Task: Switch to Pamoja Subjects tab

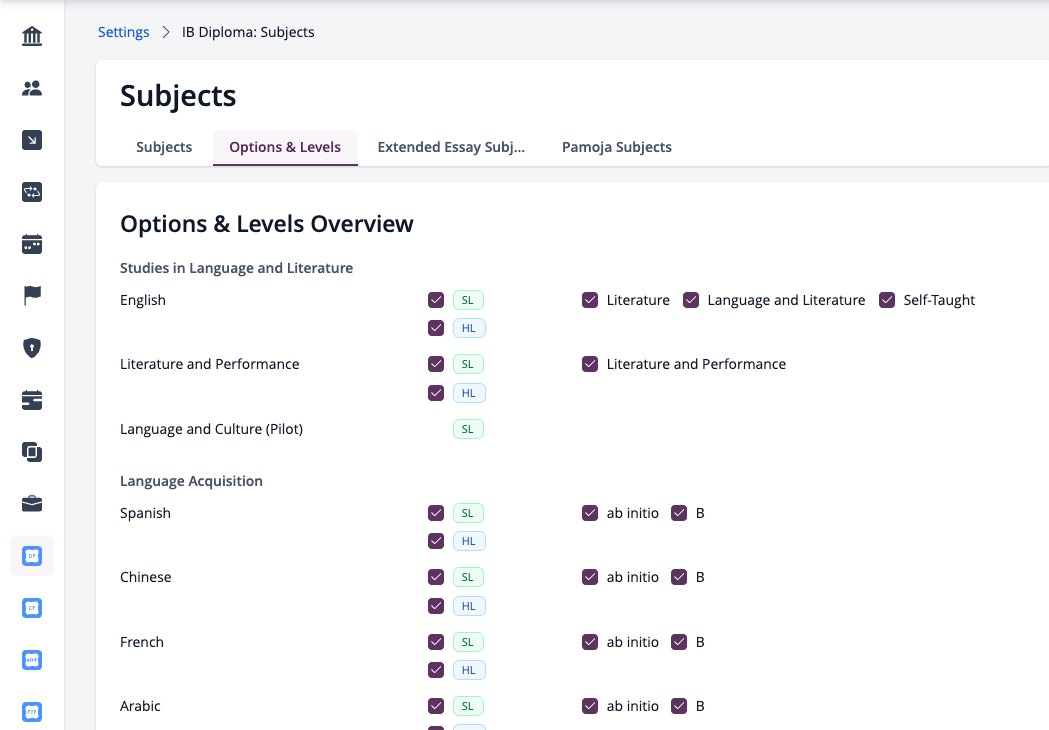Action: (x=617, y=147)
